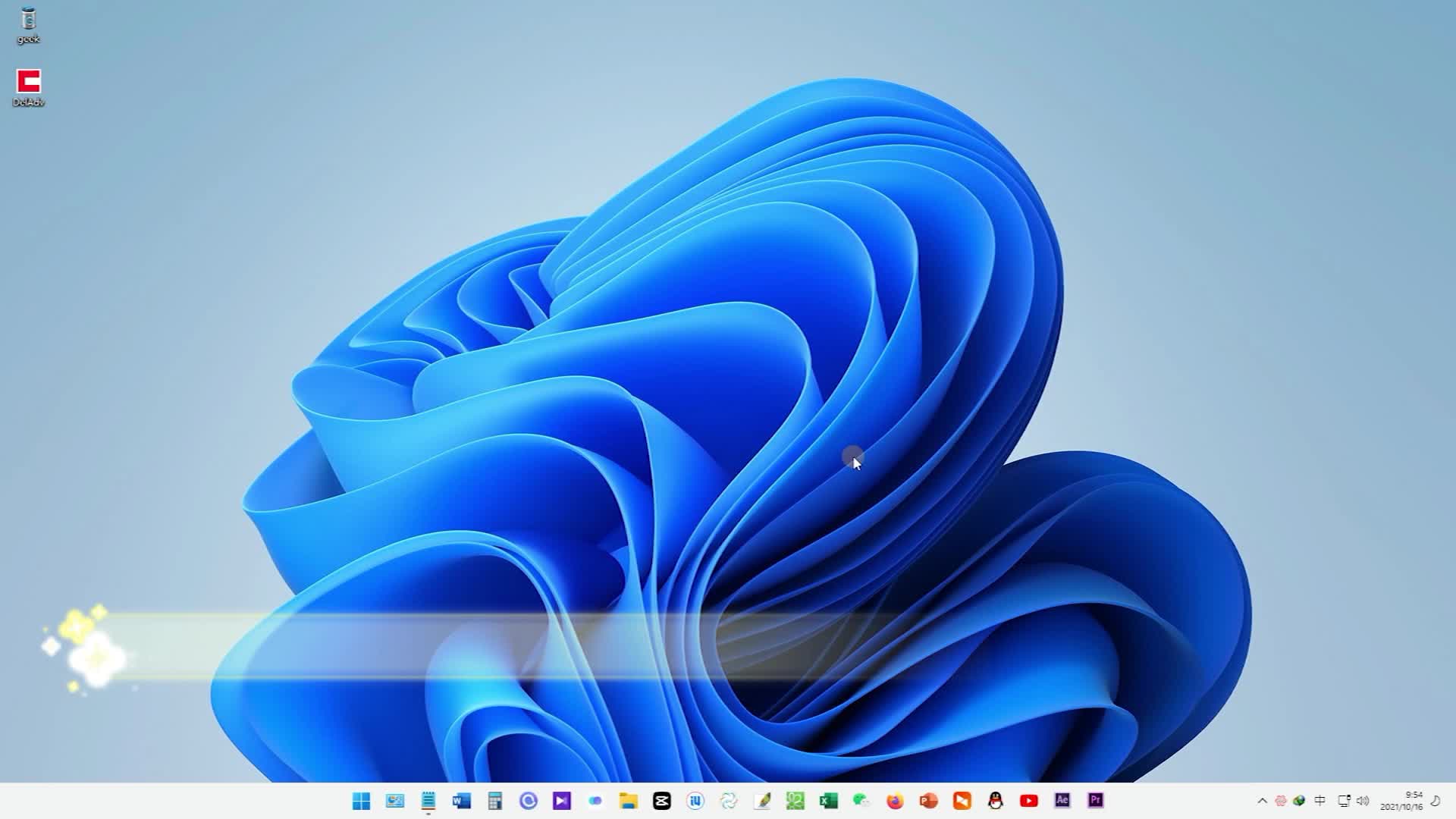The height and width of the screenshot is (819, 1456).
Task: Expand hidden system tray icons chevron
Action: [x=1262, y=801]
